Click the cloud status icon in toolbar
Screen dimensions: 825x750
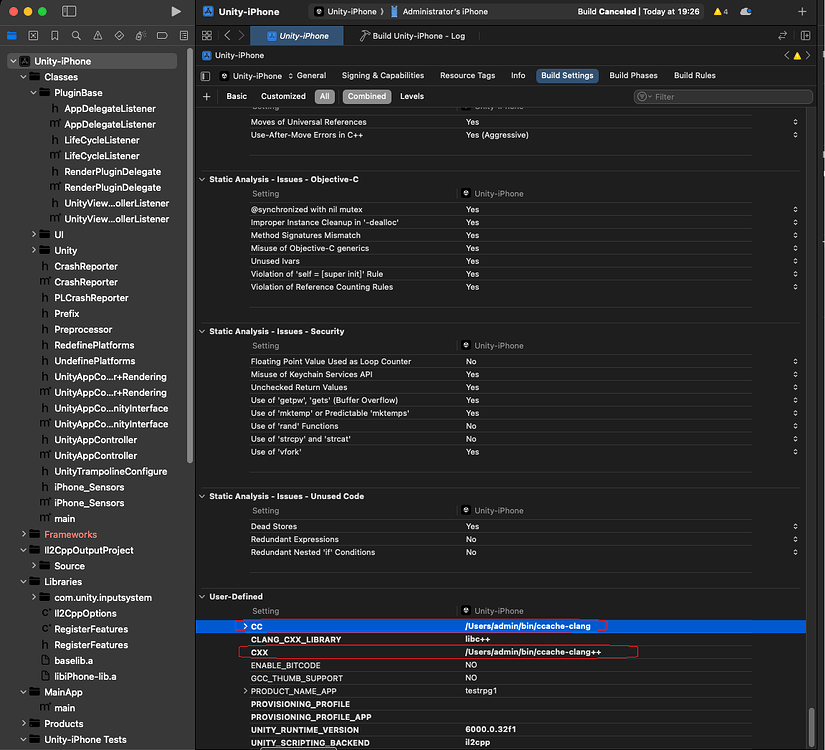(745, 12)
